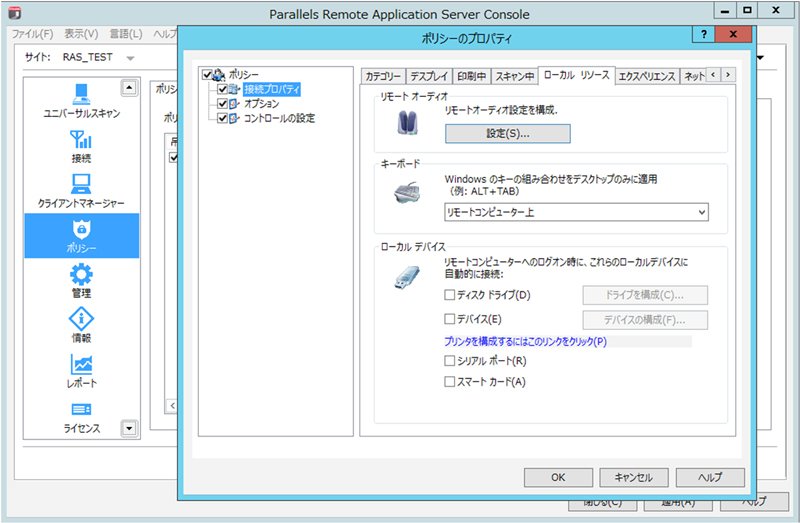
Task: Click the help question mark button in dialog title
Action: click(x=704, y=34)
